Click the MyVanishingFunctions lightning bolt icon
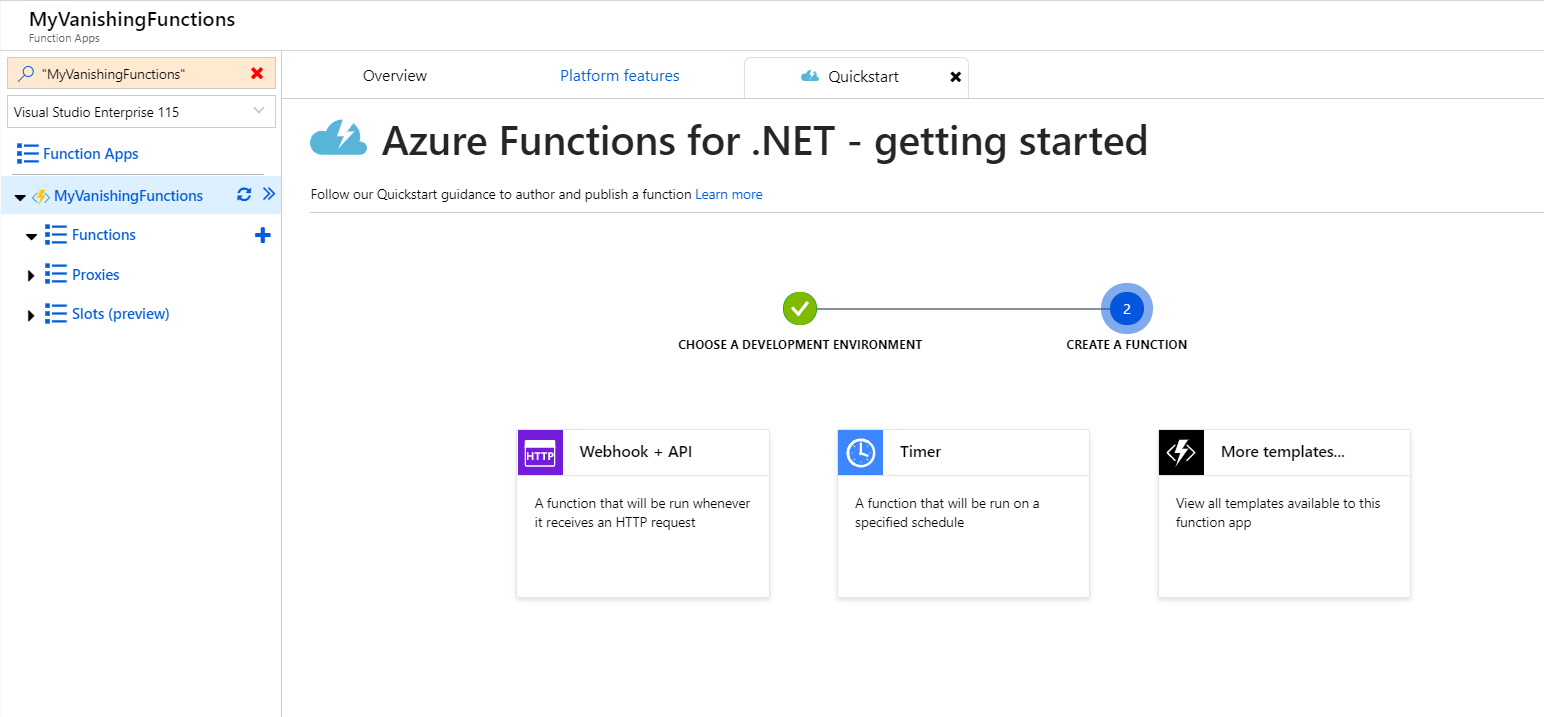The width and height of the screenshot is (1544, 717). [41, 196]
